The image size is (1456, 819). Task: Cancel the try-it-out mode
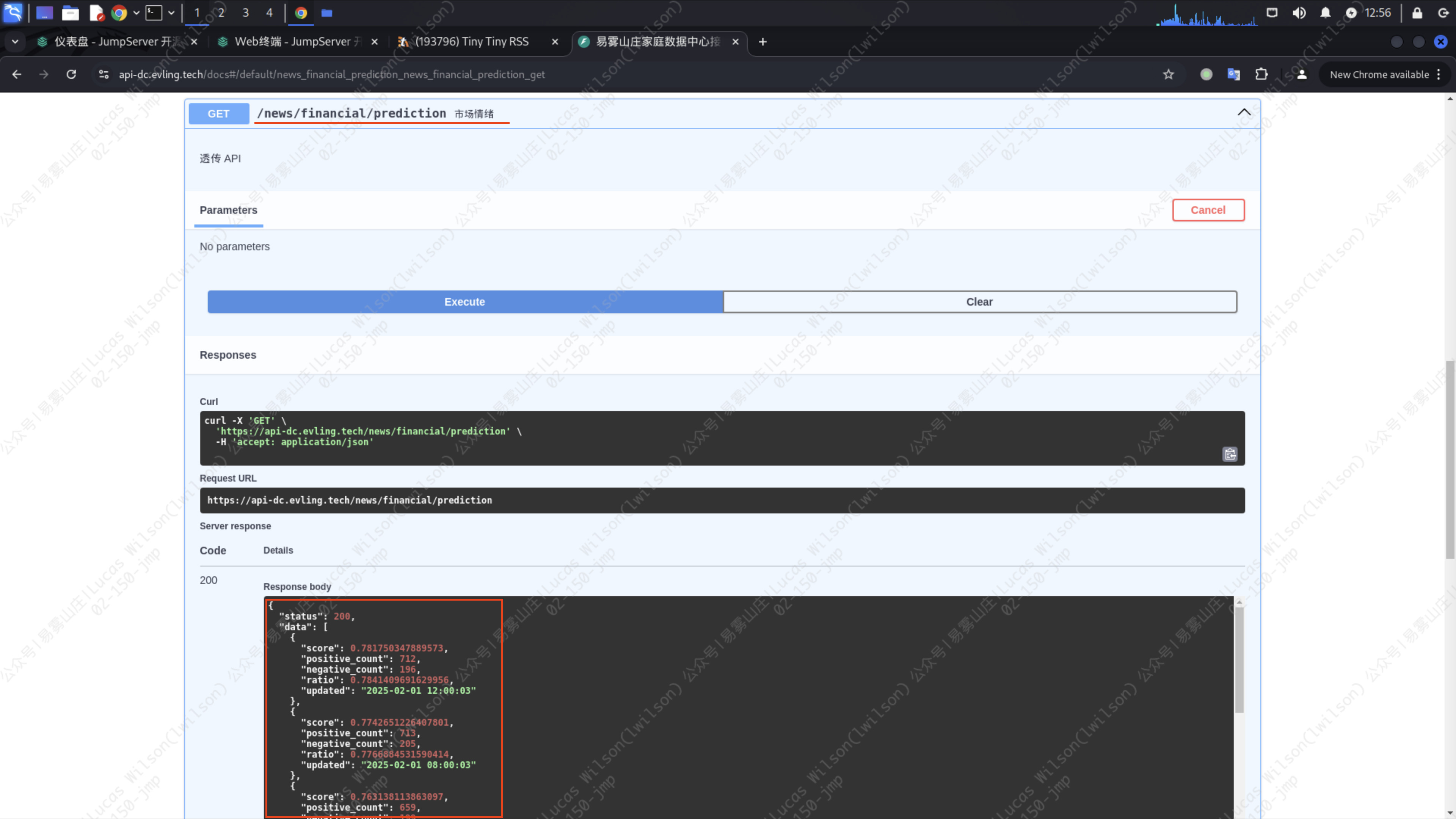1208,210
